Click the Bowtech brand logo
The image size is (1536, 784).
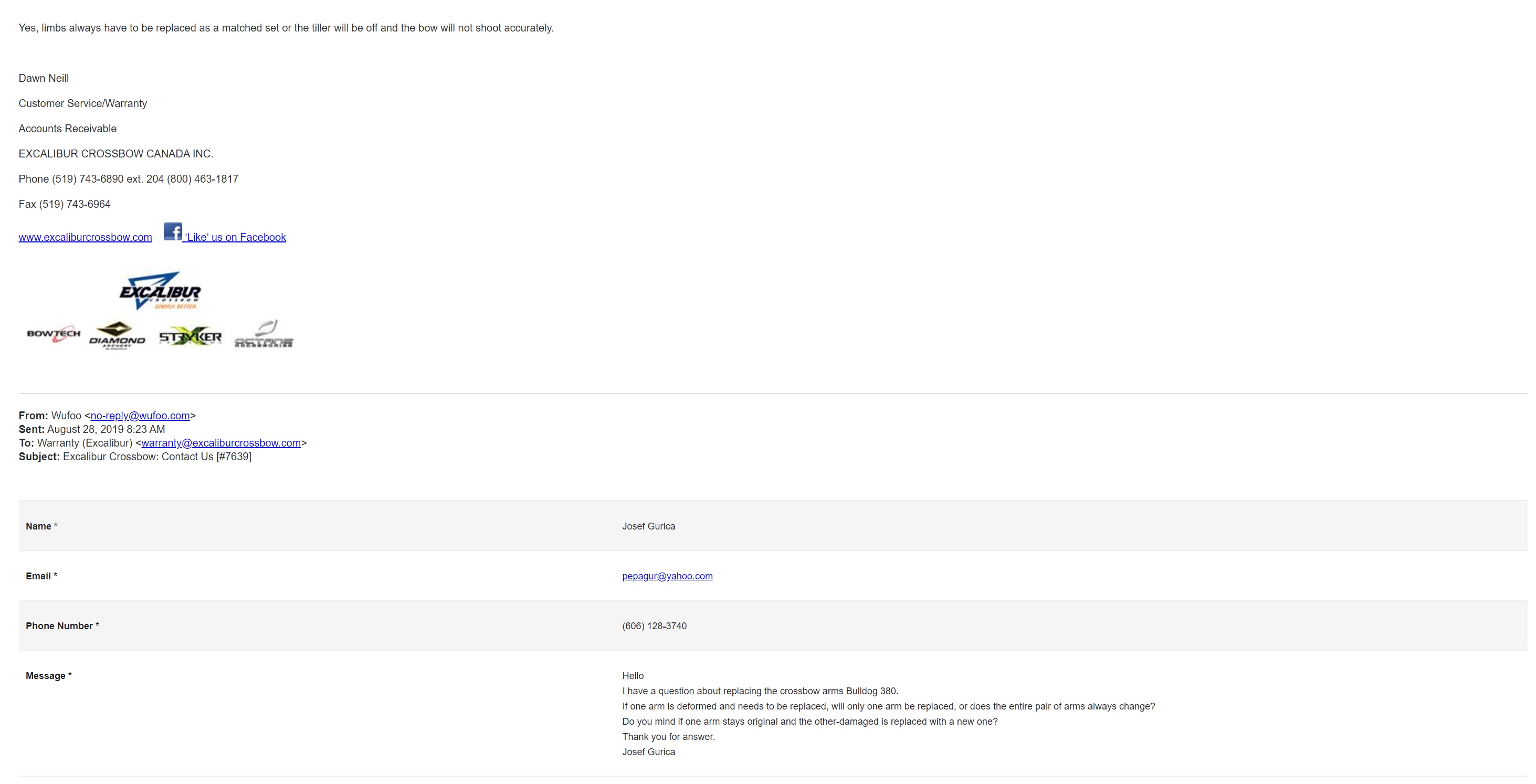click(54, 334)
